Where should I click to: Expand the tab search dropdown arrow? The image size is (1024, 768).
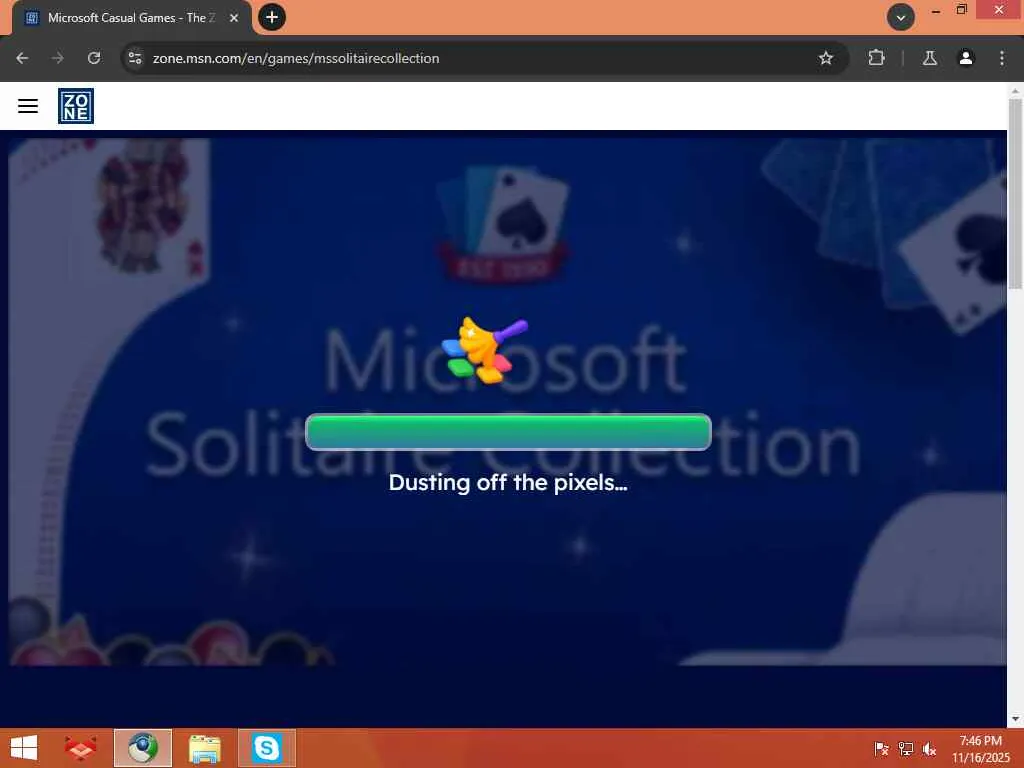[901, 17]
